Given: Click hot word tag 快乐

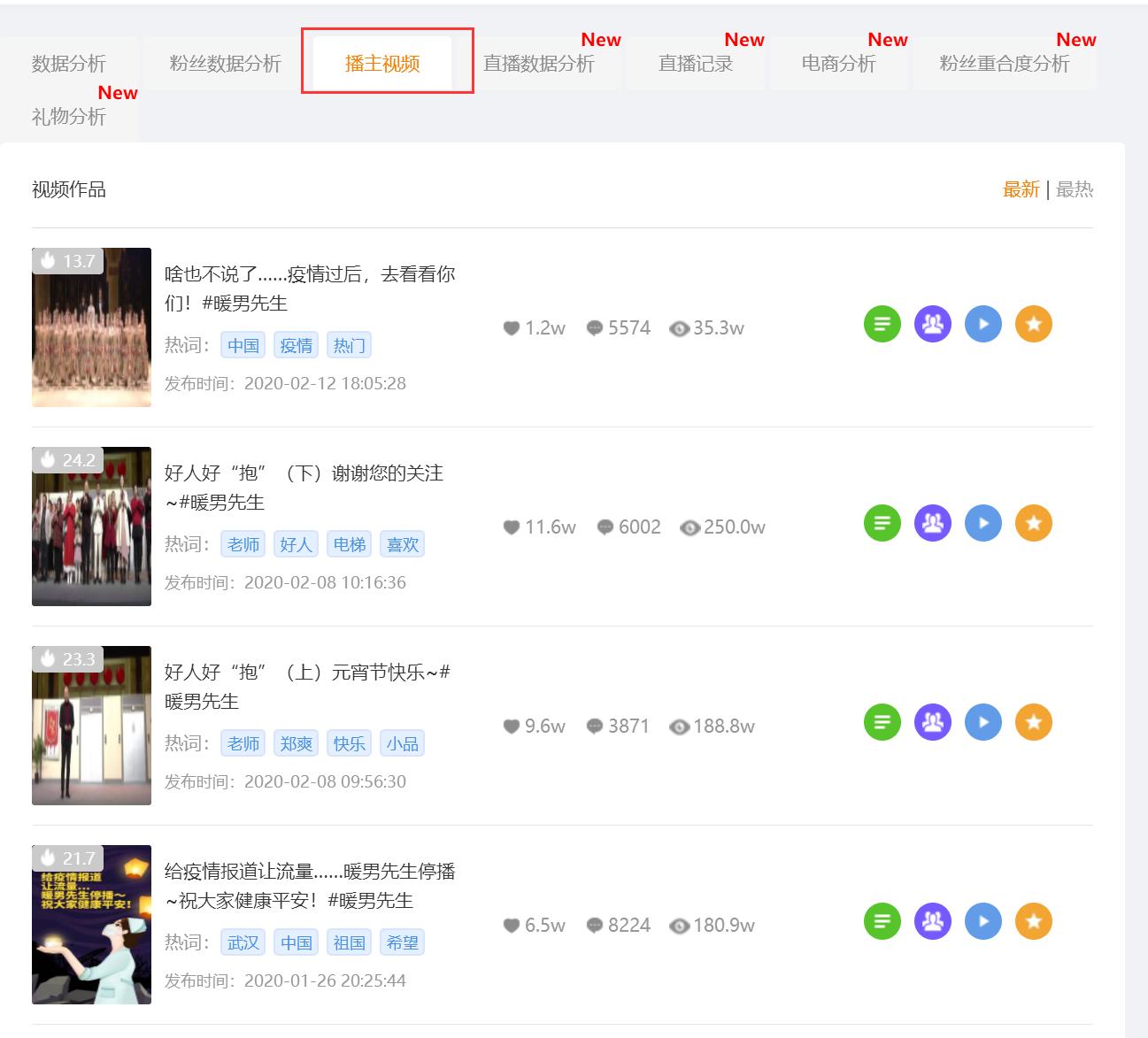Looking at the screenshot, I should [350, 743].
